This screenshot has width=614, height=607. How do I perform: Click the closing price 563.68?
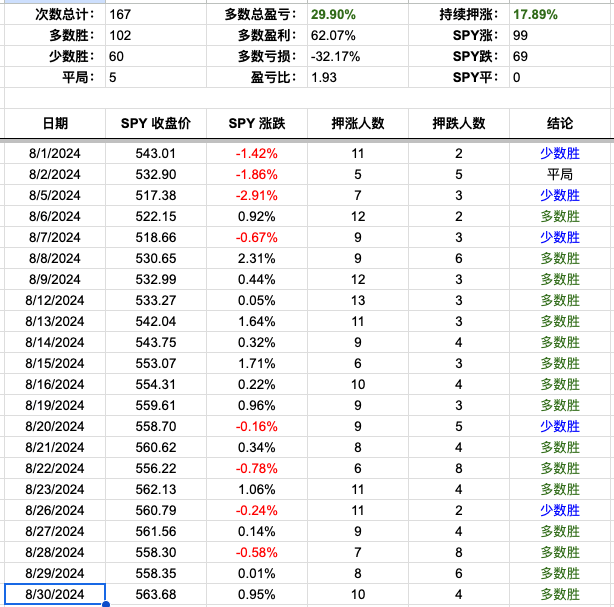tap(156, 594)
